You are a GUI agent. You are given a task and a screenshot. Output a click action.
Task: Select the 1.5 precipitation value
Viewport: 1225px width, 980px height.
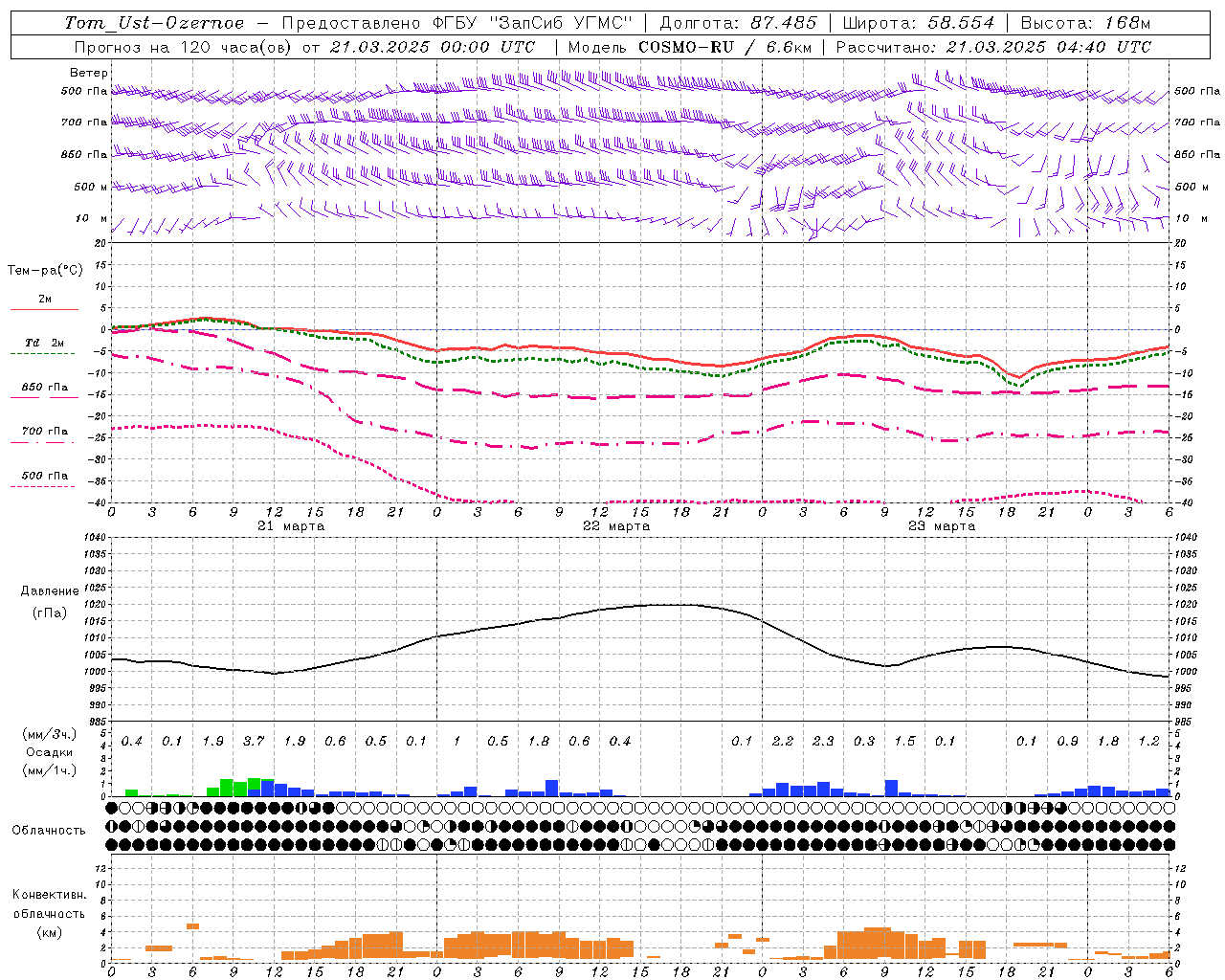point(904,741)
